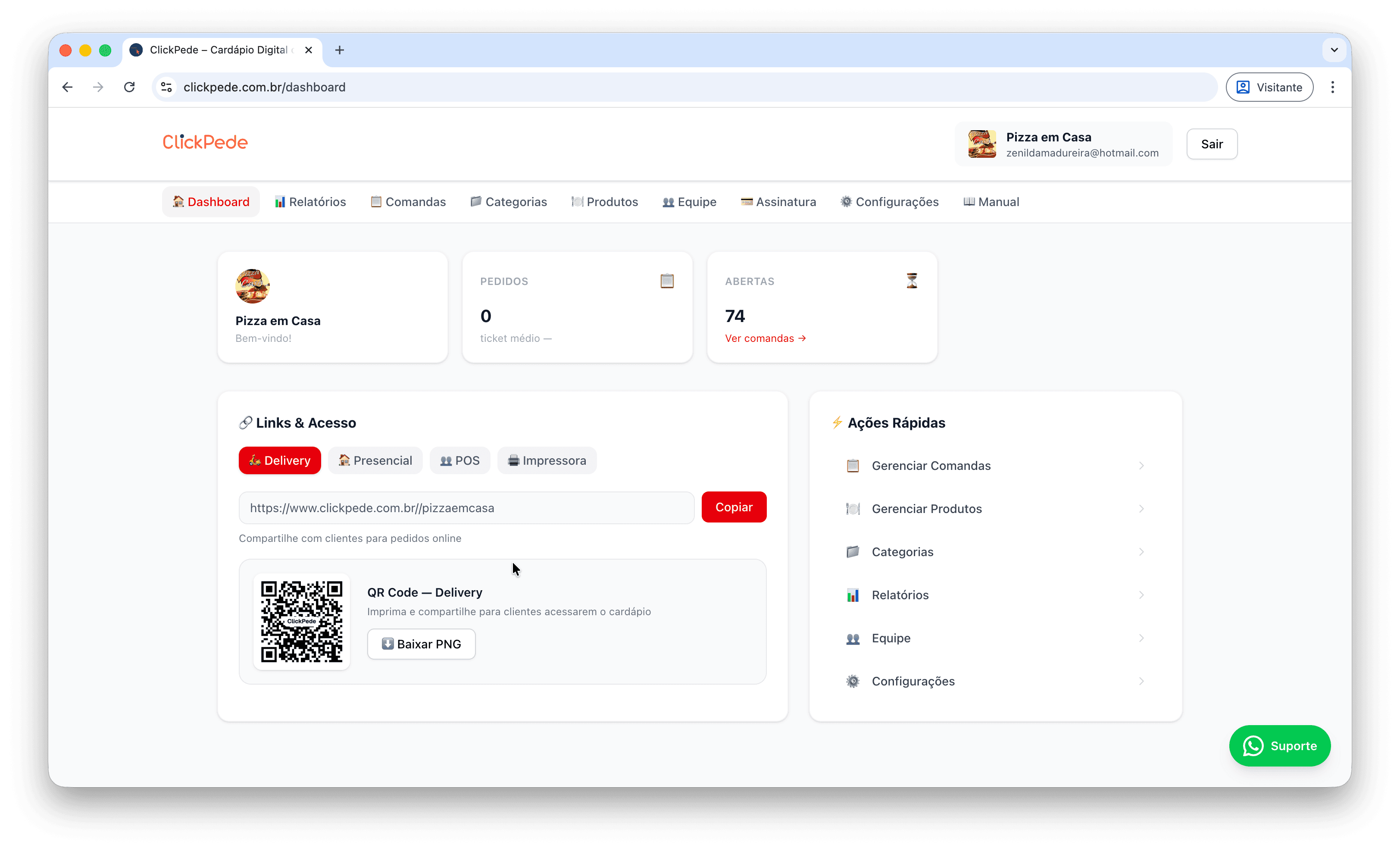The width and height of the screenshot is (1400, 851).
Task: Open the site information icon in address bar
Action: tap(166, 87)
